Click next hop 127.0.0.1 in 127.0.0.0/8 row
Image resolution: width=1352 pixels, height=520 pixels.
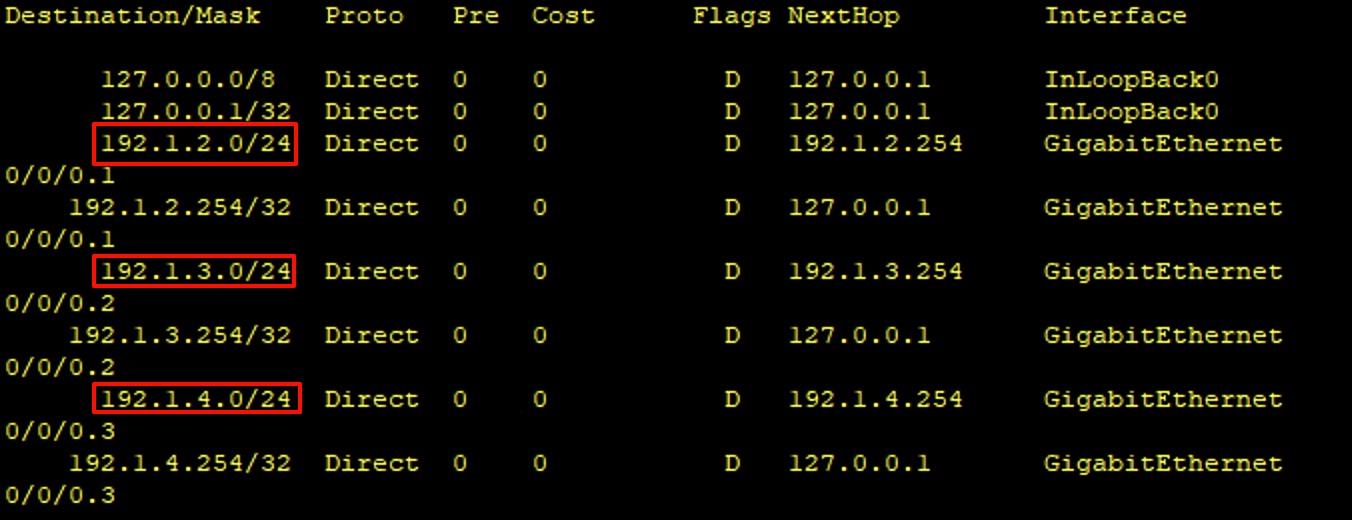click(x=860, y=80)
